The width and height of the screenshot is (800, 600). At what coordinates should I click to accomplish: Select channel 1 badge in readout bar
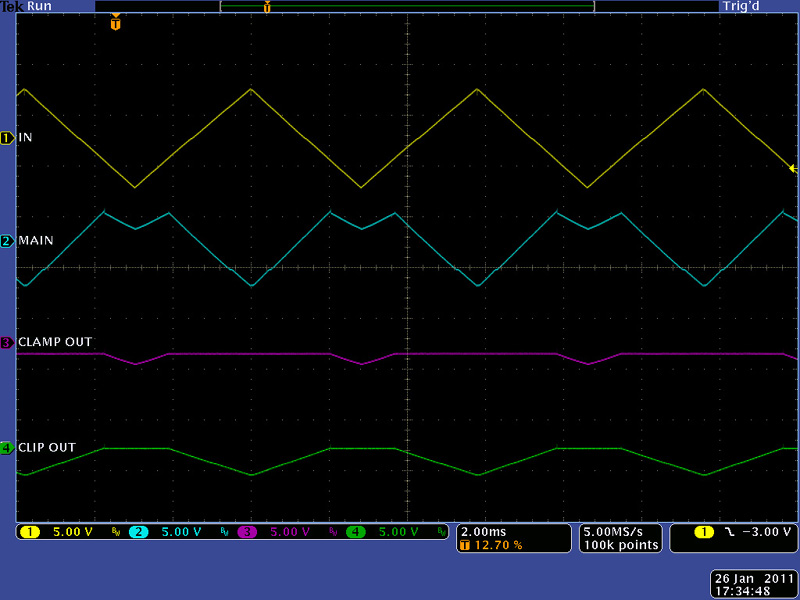(30, 532)
